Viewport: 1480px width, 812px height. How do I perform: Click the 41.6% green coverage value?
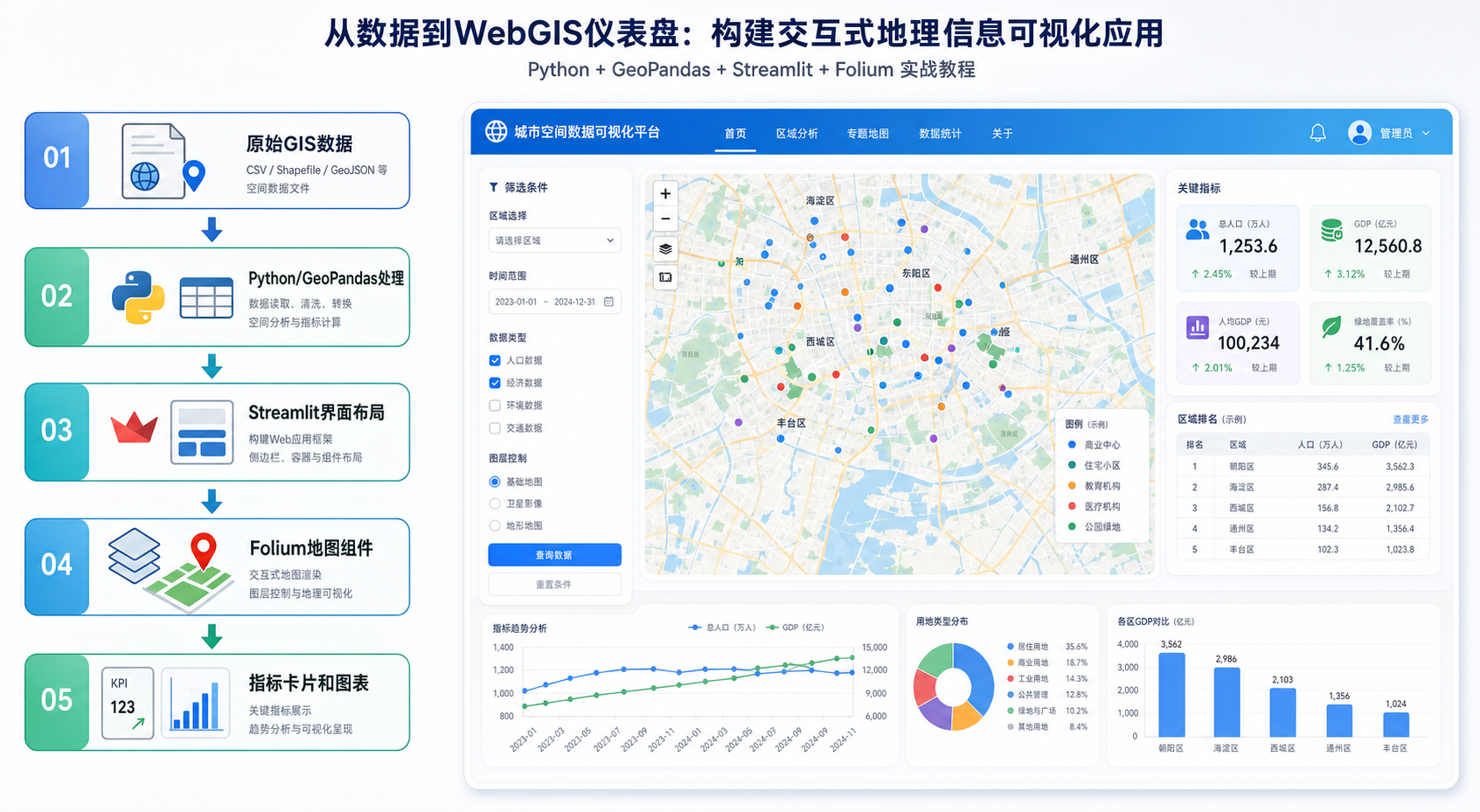click(1379, 344)
